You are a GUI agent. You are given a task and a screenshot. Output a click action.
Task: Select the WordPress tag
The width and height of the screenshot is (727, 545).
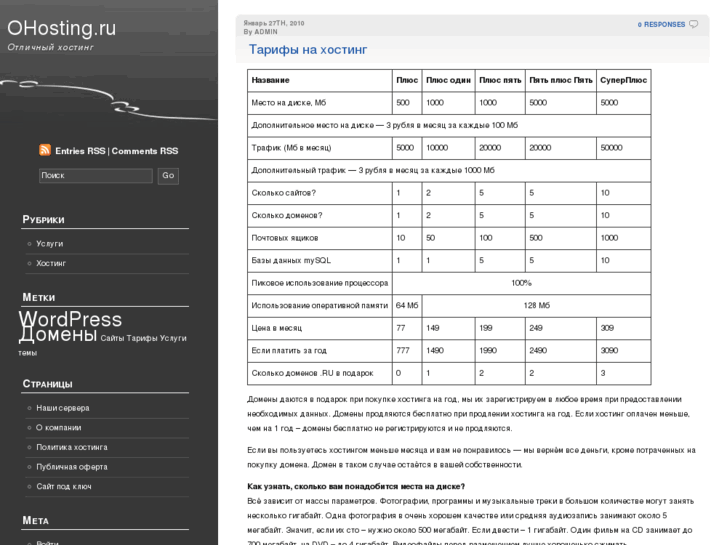[70, 319]
